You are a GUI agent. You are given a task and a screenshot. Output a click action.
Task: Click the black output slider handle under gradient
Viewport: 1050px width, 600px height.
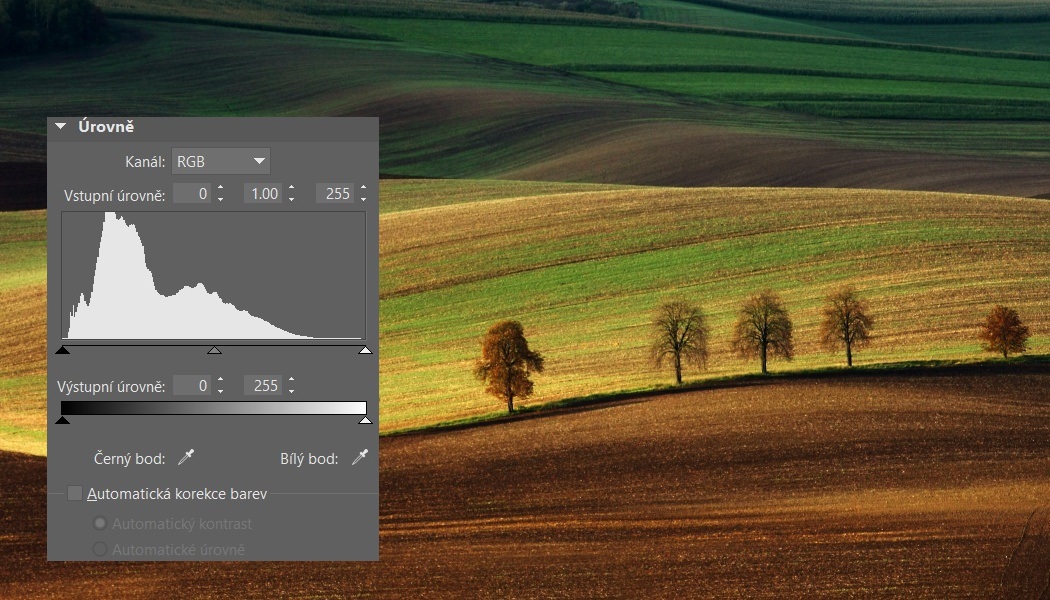pos(62,420)
